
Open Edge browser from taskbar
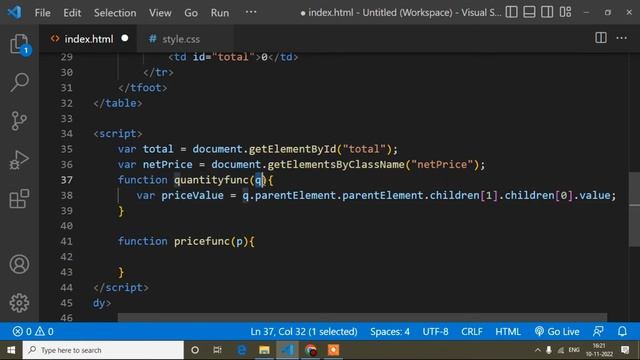(242, 350)
